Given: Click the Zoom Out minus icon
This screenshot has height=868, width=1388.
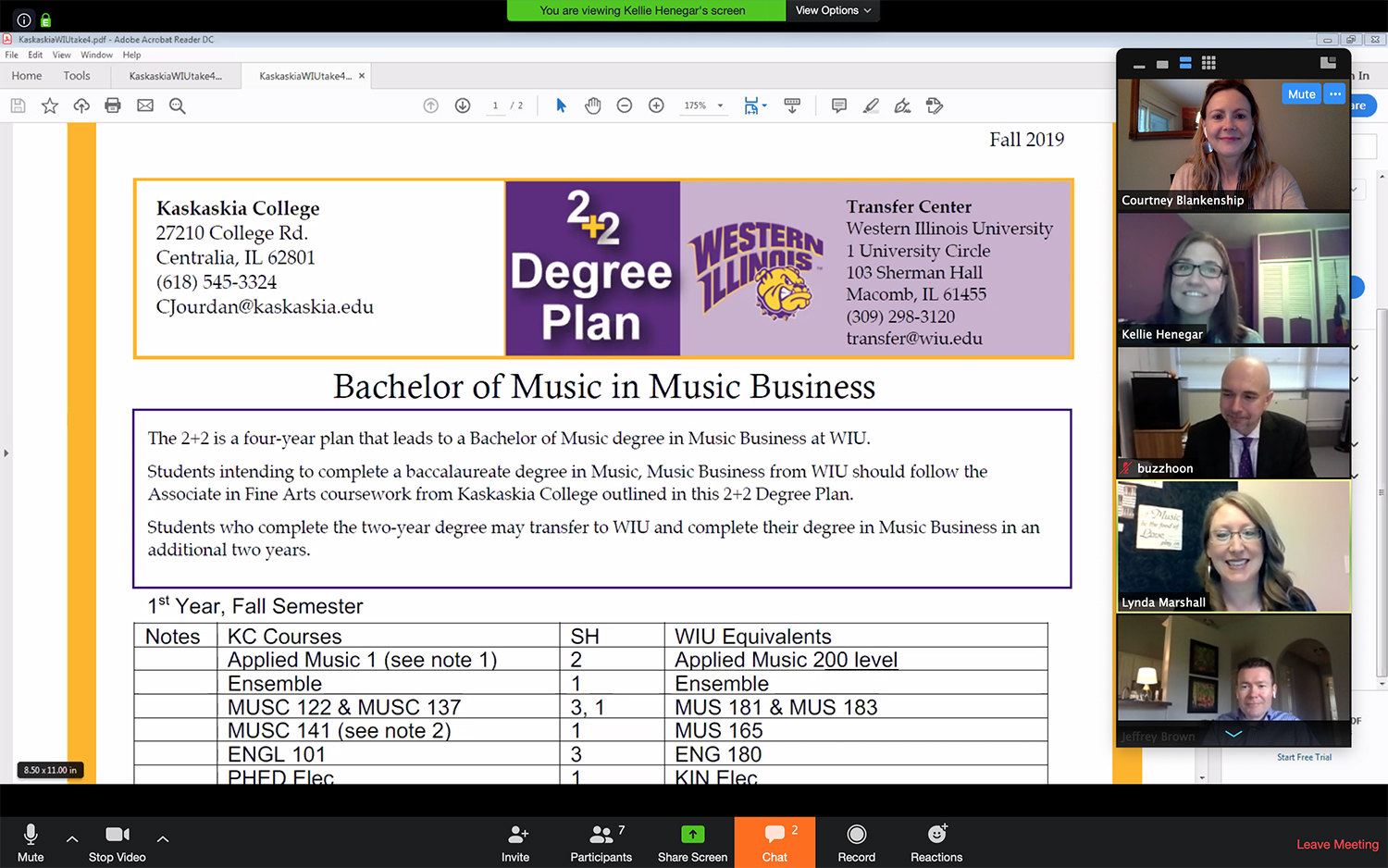Looking at the screenshot, I should (x=625, y=105).
